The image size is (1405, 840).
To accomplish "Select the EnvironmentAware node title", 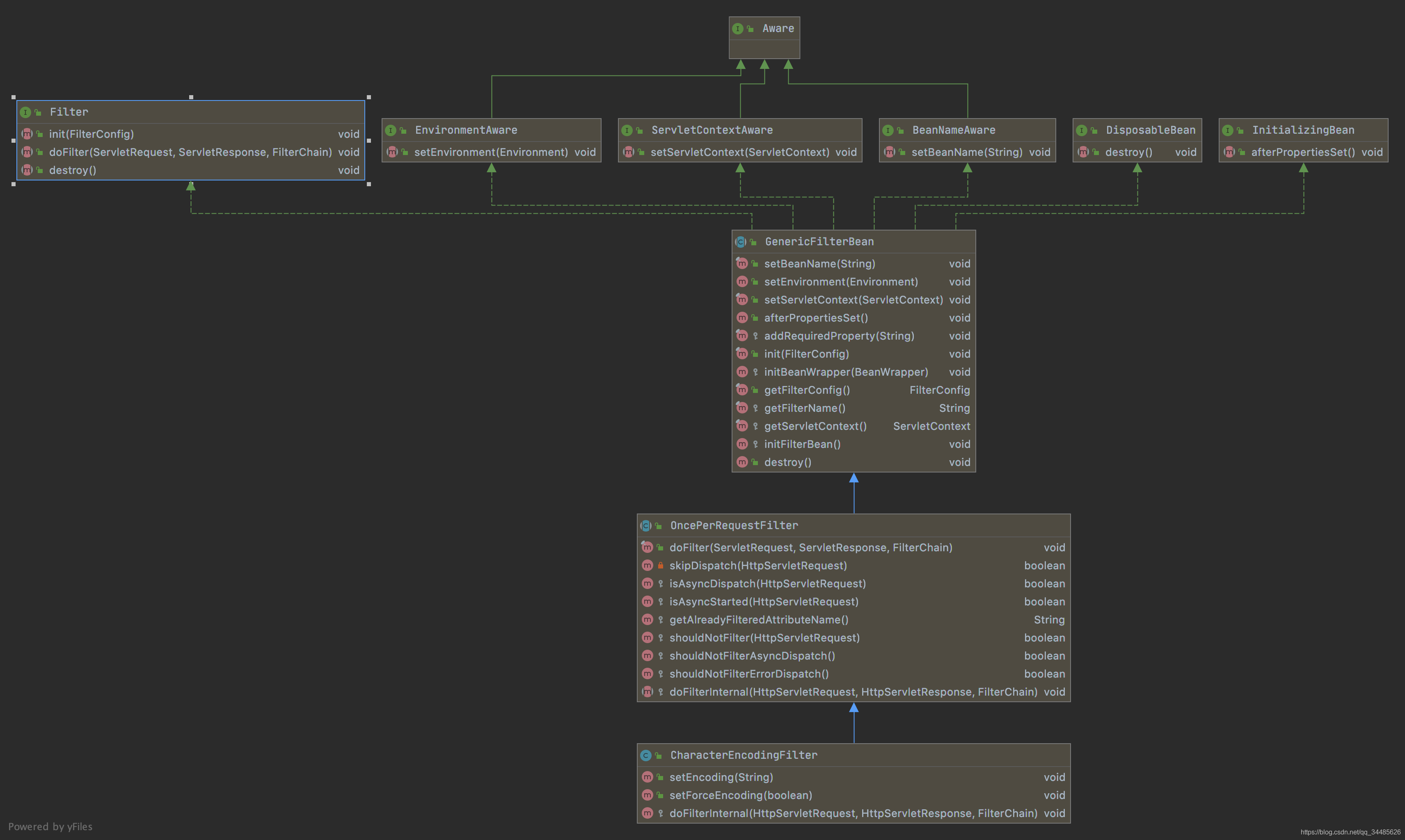I will (x=465, y=130).
